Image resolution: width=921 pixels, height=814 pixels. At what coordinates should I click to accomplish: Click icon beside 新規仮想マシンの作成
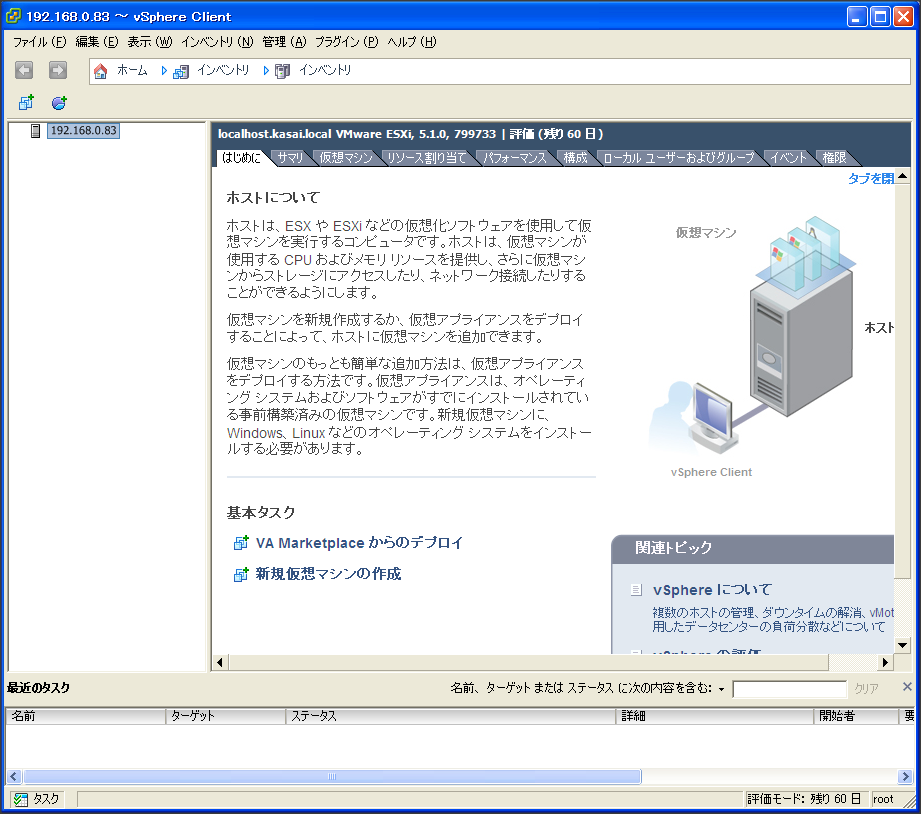tap(241, 574)
